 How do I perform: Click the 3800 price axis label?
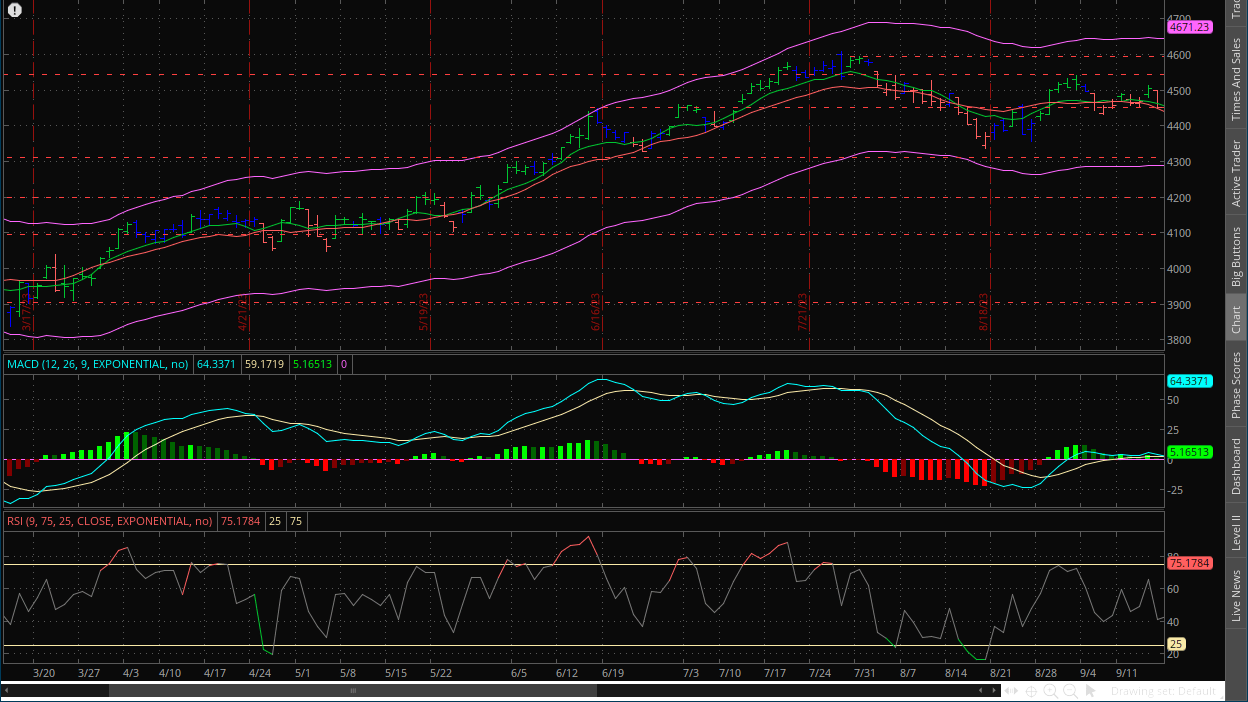(1181, 340)
